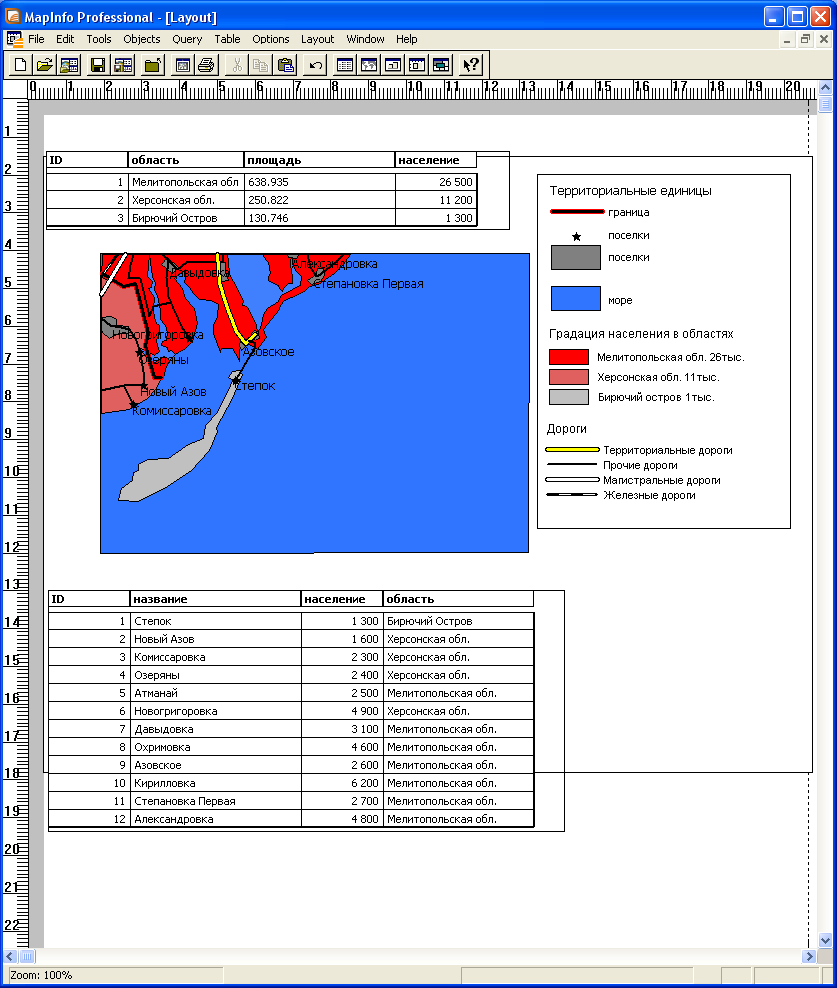The width and height of the screenshot is (837, 988).
Task: Click the yellow Территориальные дороги legend line
Action: click(572, 450)
